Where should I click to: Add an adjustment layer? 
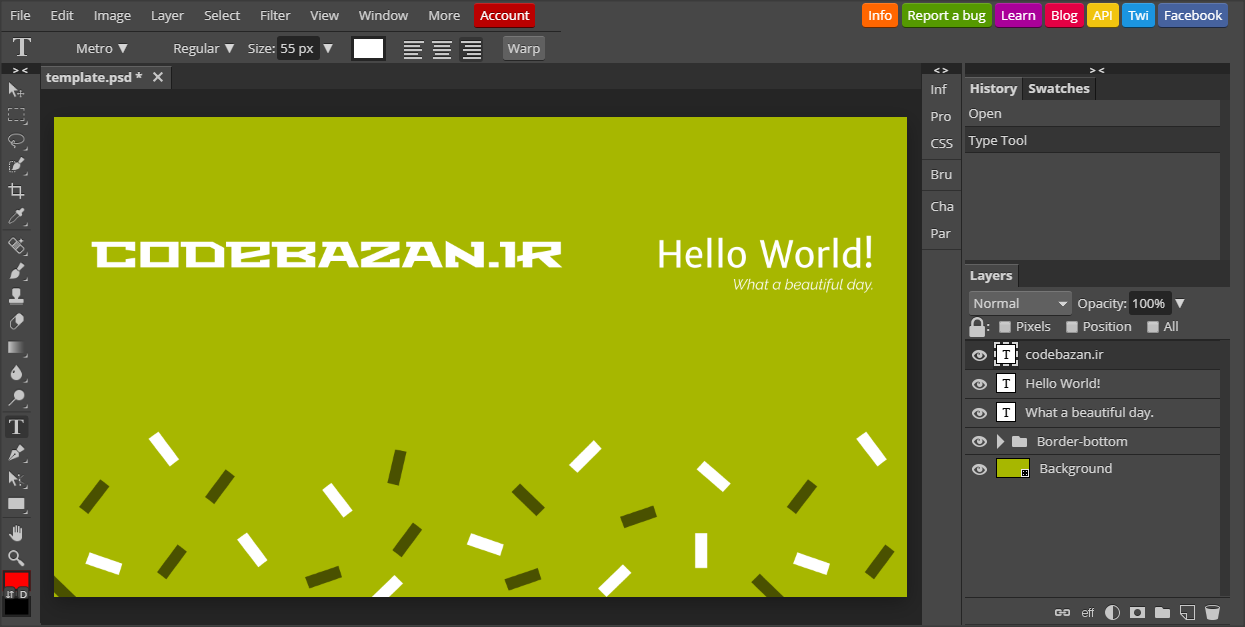coord(1113,612)
